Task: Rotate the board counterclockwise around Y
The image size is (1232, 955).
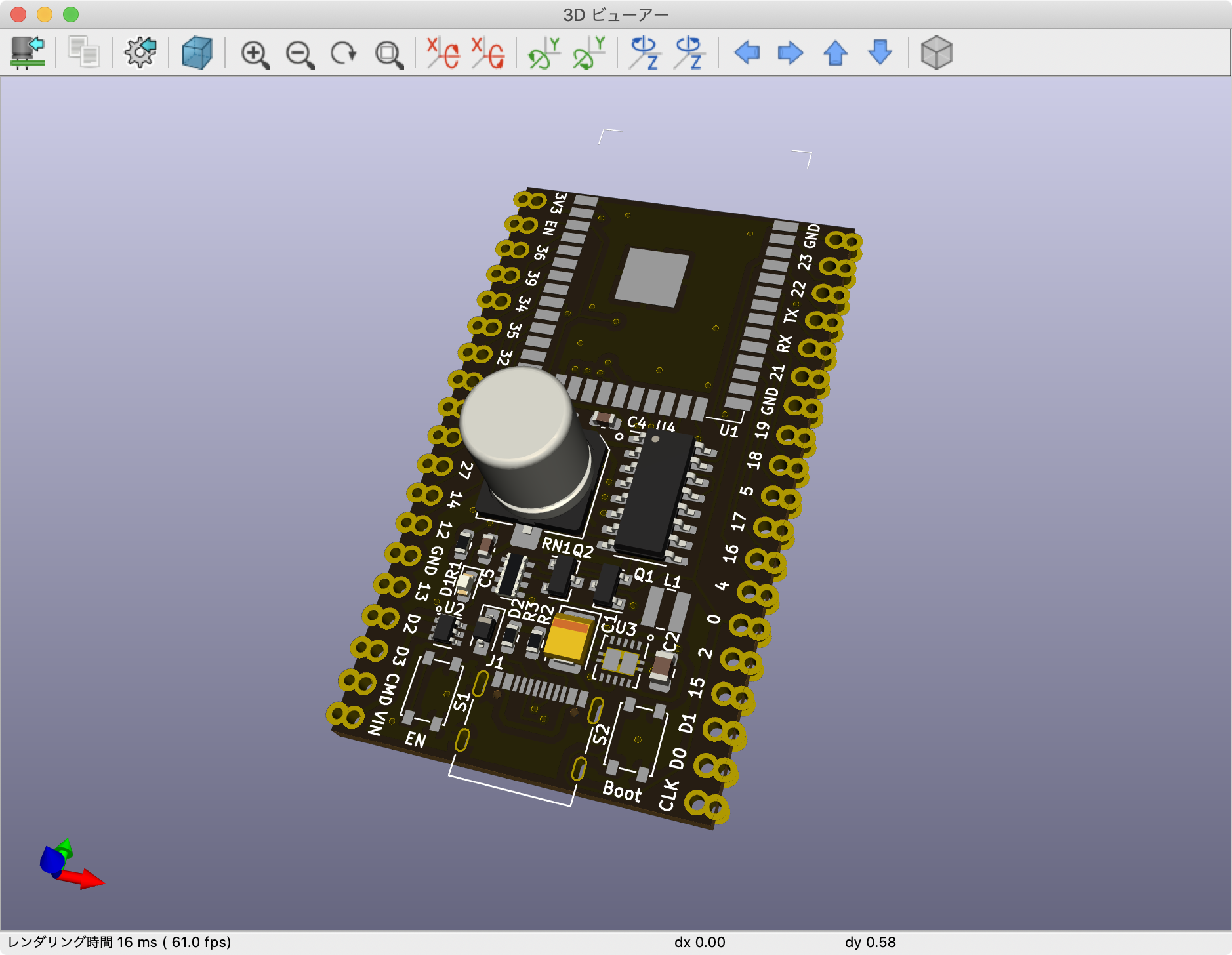Action: 588,52
